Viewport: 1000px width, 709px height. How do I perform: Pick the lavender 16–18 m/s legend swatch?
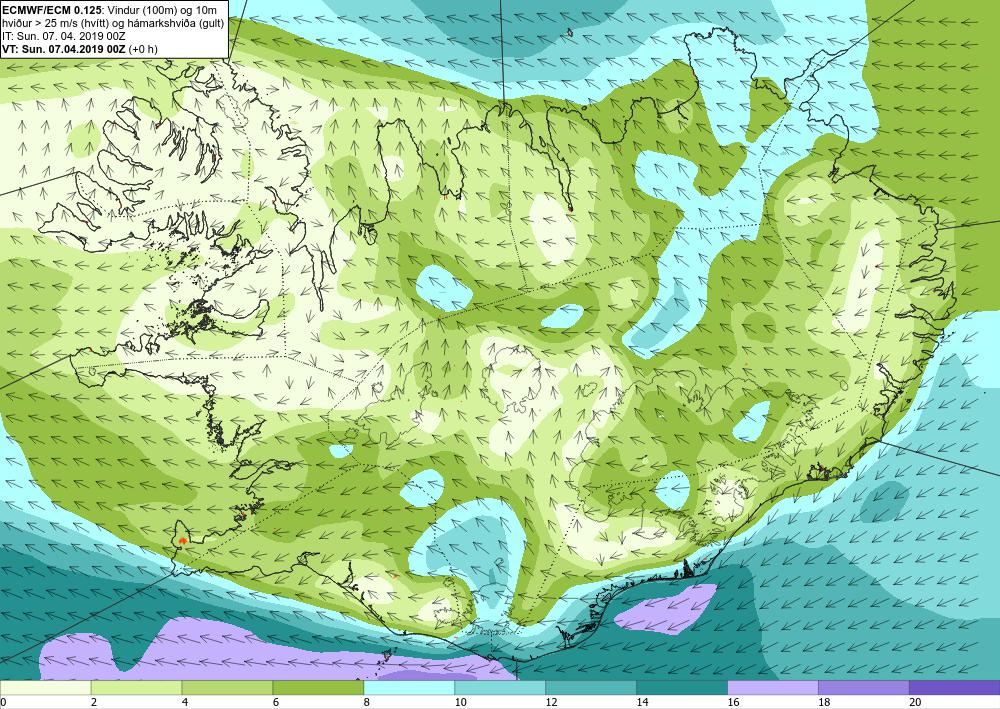[773, 688]
